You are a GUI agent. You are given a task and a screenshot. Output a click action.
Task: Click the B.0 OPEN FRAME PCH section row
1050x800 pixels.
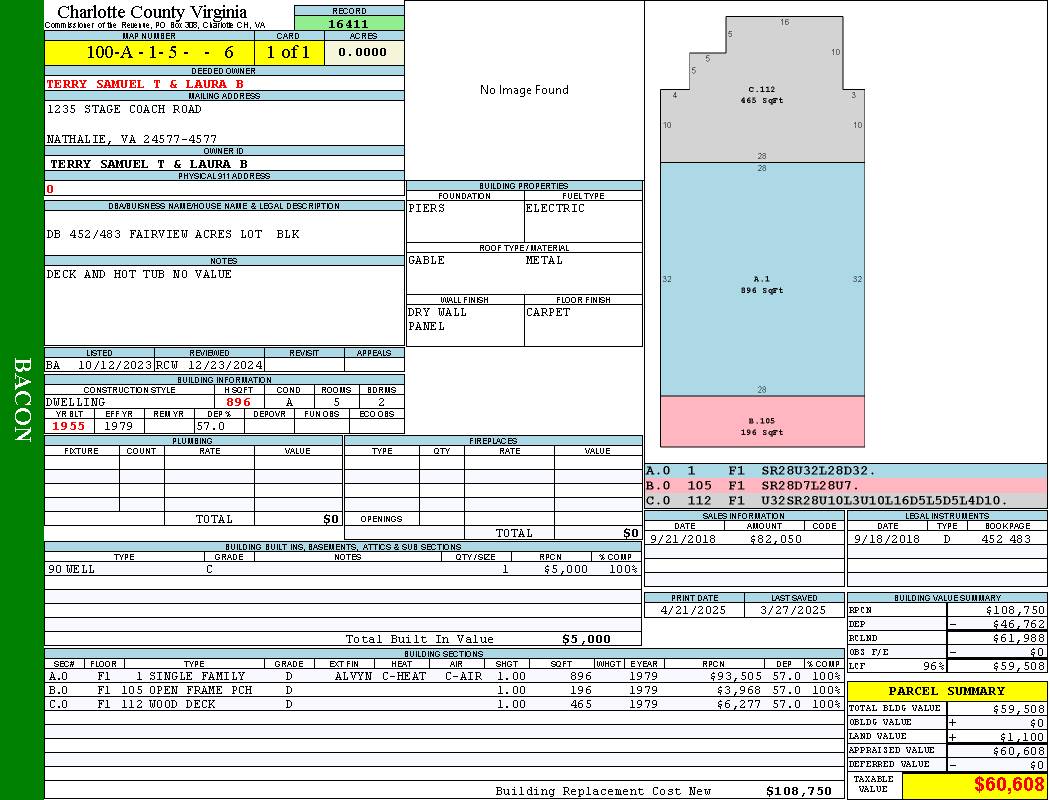point(444,690)
